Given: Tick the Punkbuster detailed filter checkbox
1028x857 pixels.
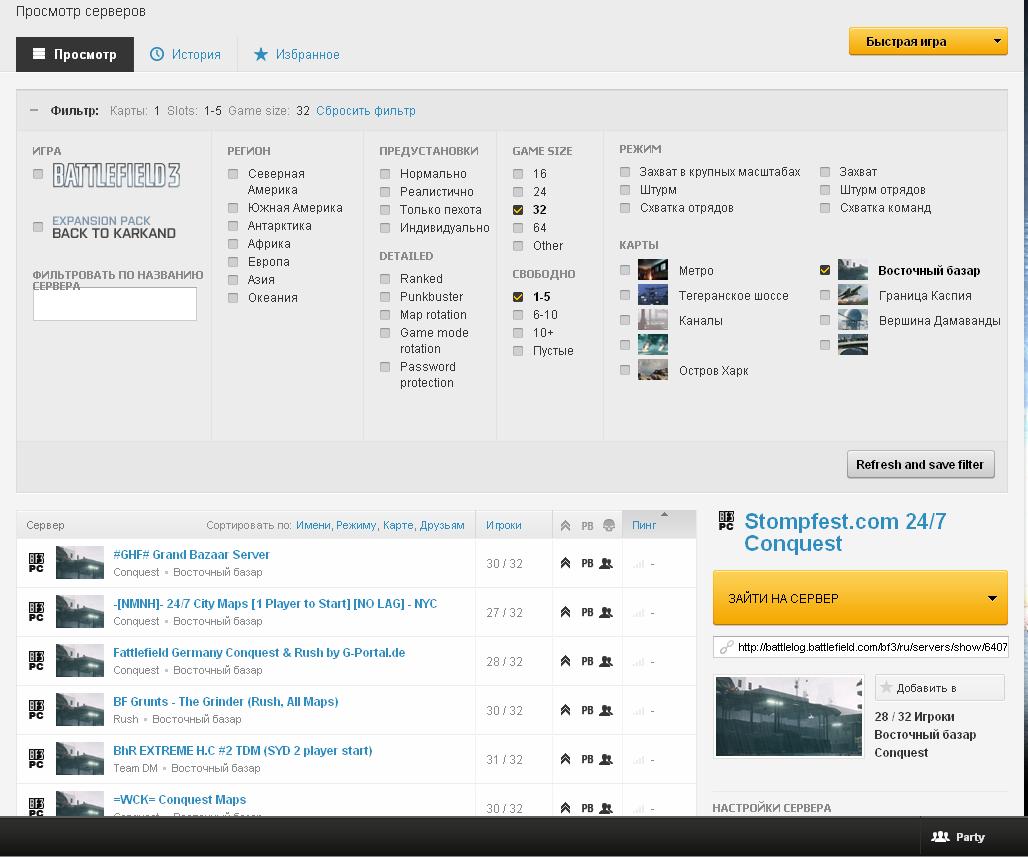Looking at the screenshot, I should 385,297.
